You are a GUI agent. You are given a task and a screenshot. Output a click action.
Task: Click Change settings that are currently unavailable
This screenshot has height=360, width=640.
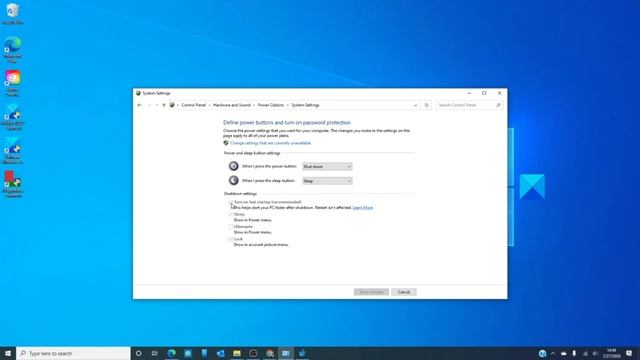(x=271, y=143)
